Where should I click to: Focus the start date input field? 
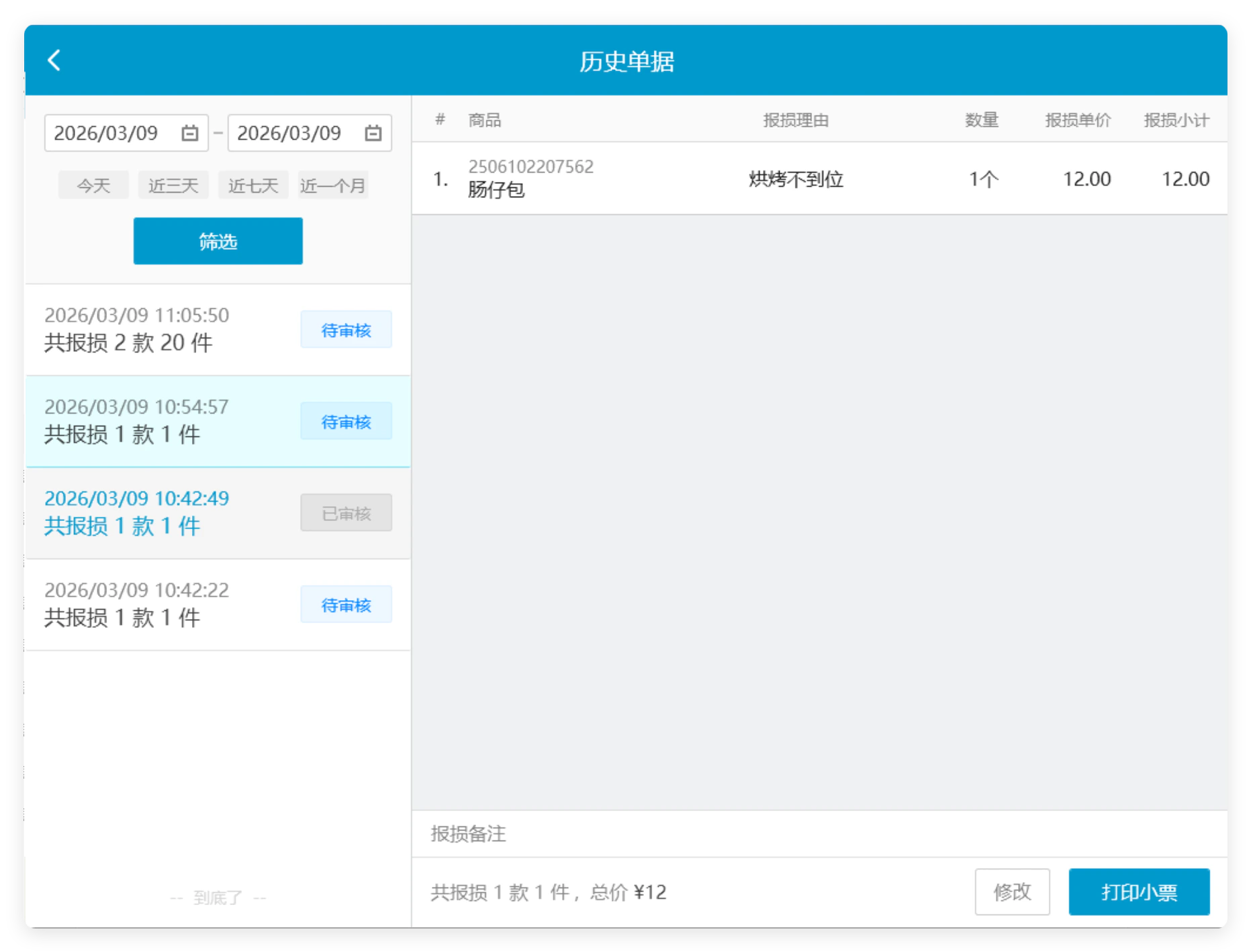click(x=126, y=133)
